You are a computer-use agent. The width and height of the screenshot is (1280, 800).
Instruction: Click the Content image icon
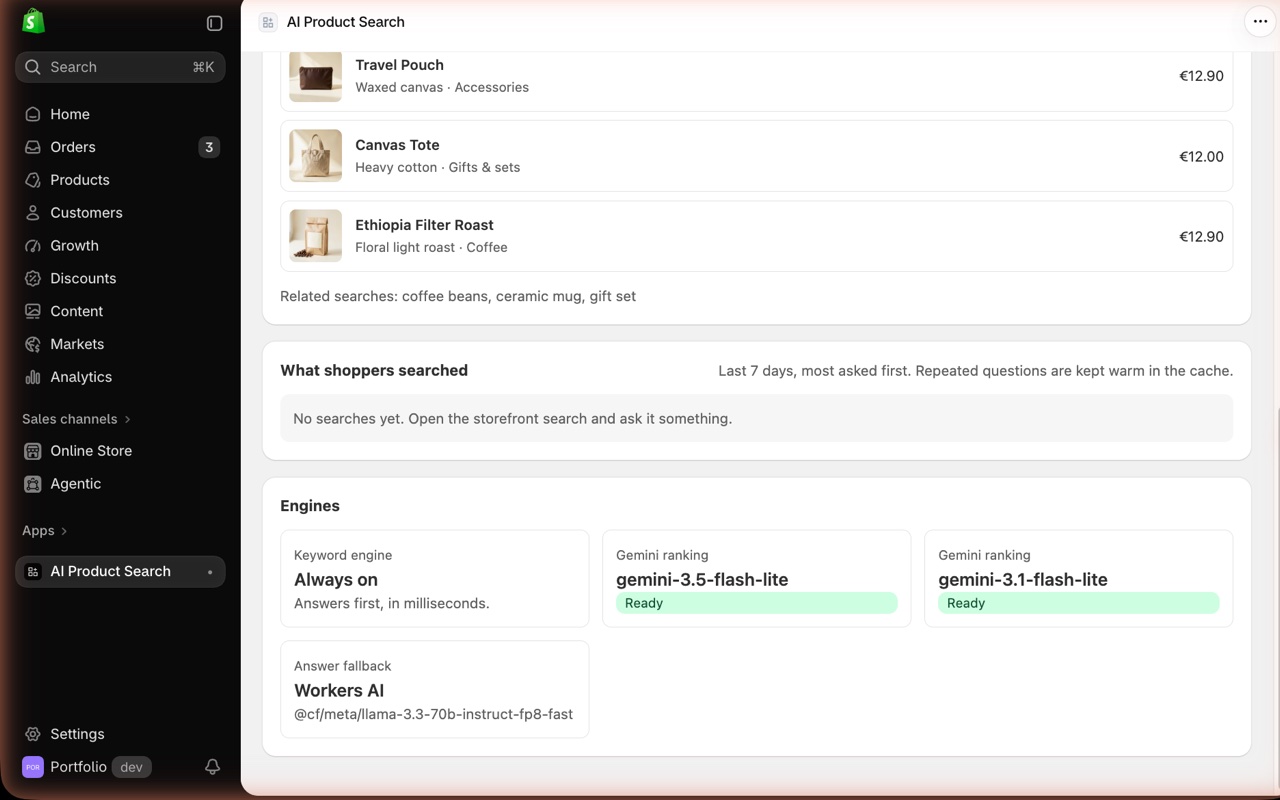(33, 311)
